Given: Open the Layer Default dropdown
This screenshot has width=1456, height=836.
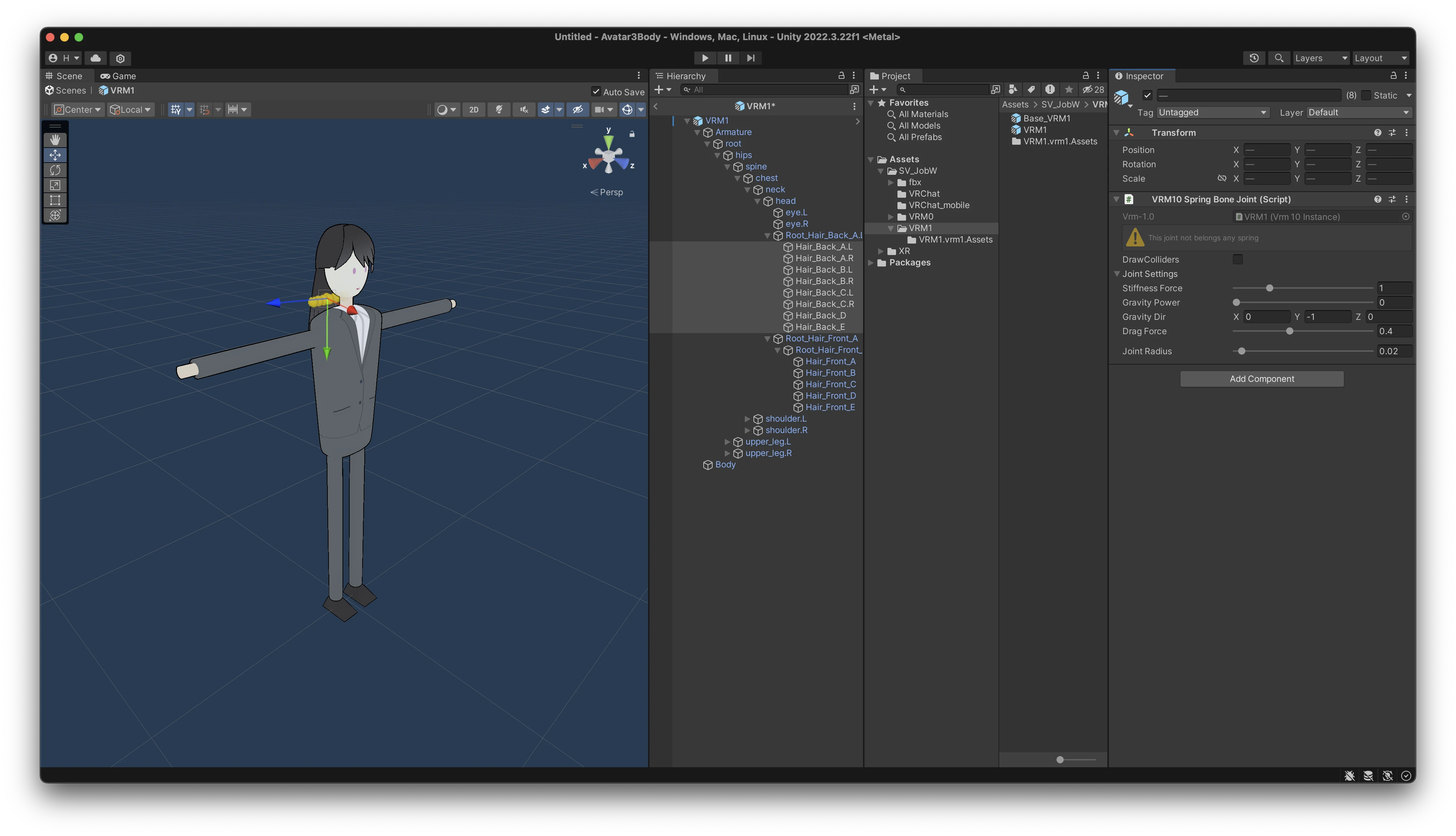Looking at the screenshot, I should 1359,112.
